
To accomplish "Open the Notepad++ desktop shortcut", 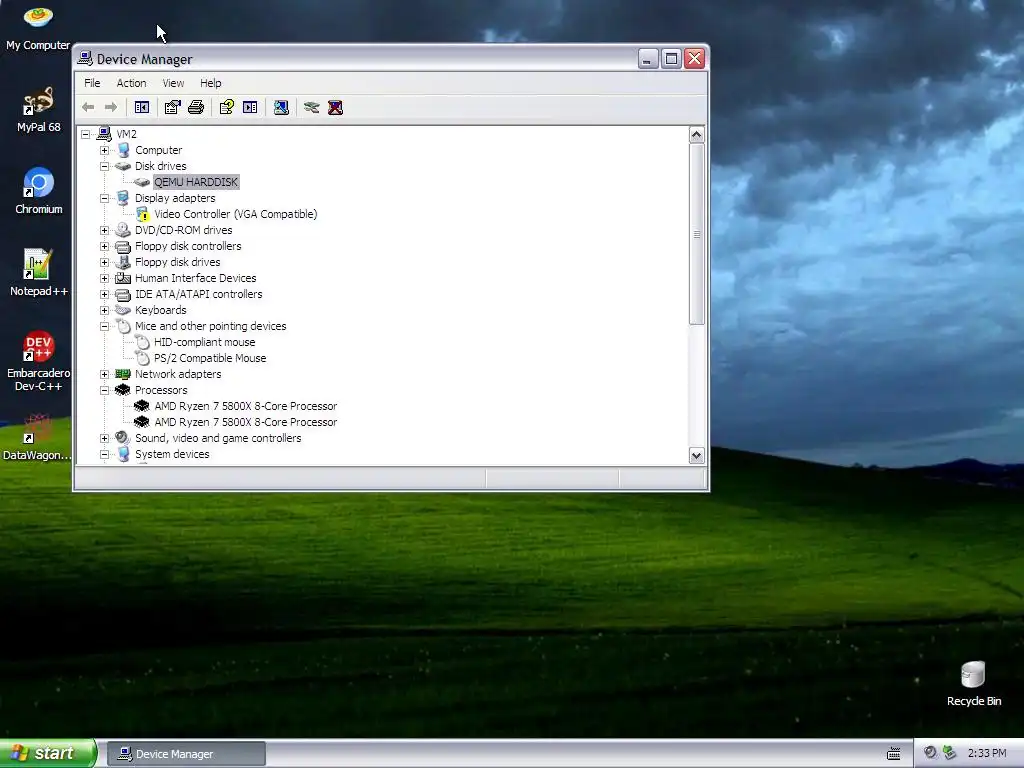I will pyautogui.click(x=39, y=273).
